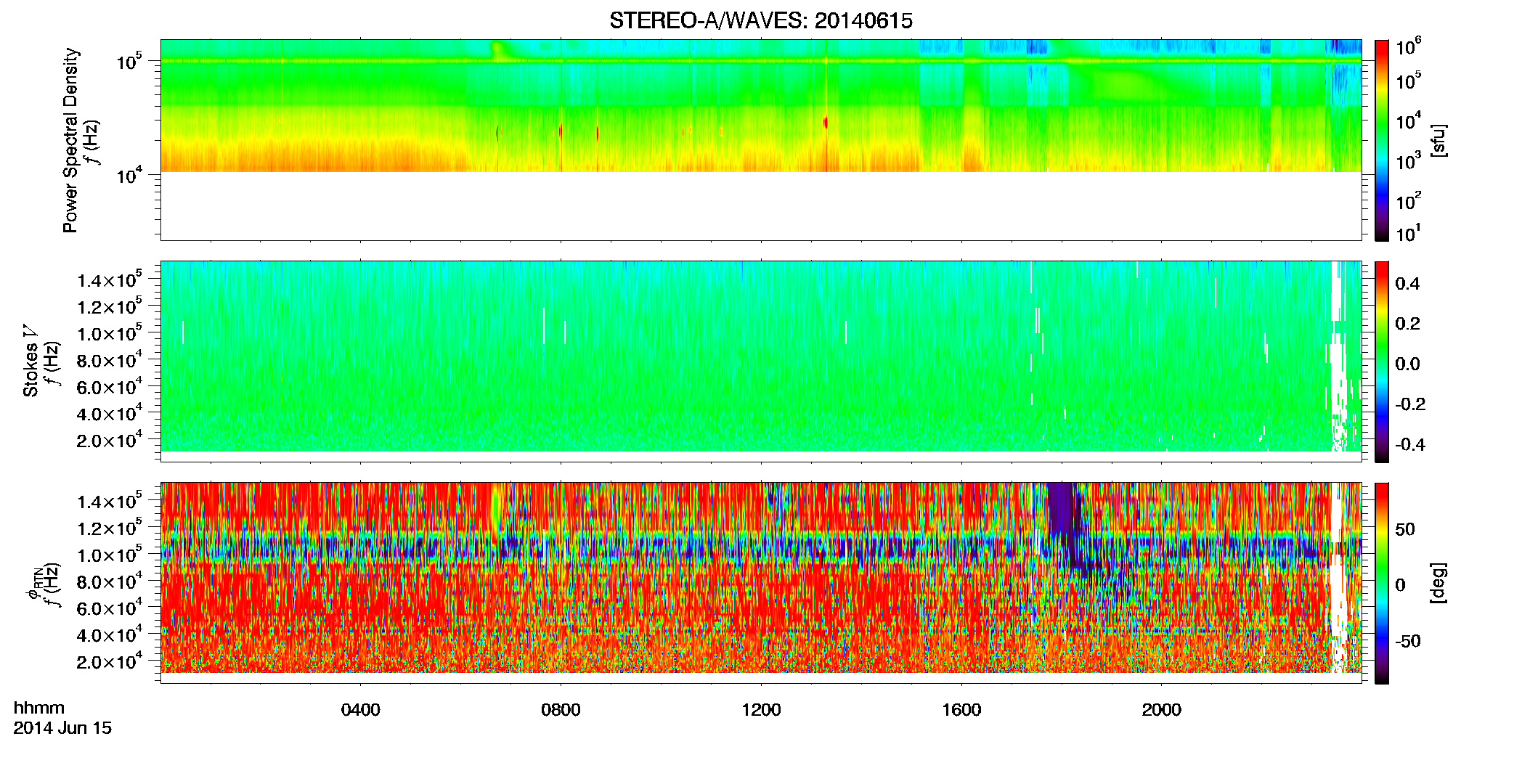Click the STEREO-A/WAVES: 20140615 plot title
The image size is (1522, 784).
pos(761,21)
